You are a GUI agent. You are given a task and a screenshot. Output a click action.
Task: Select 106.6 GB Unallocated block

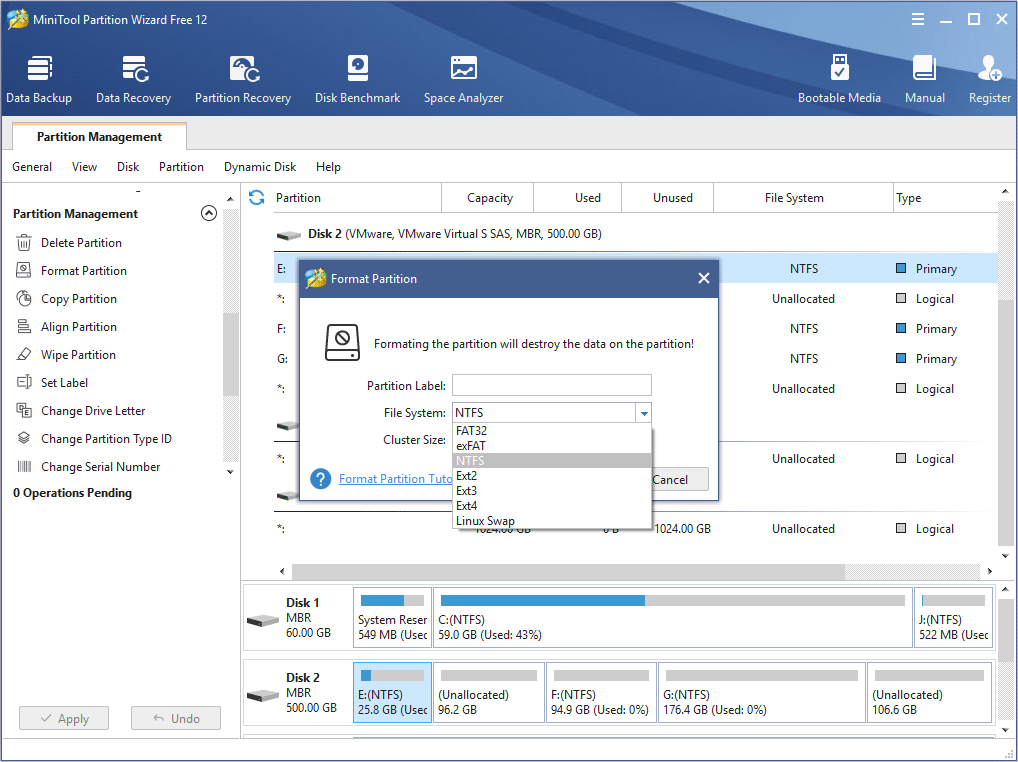[x=930, y=693]
